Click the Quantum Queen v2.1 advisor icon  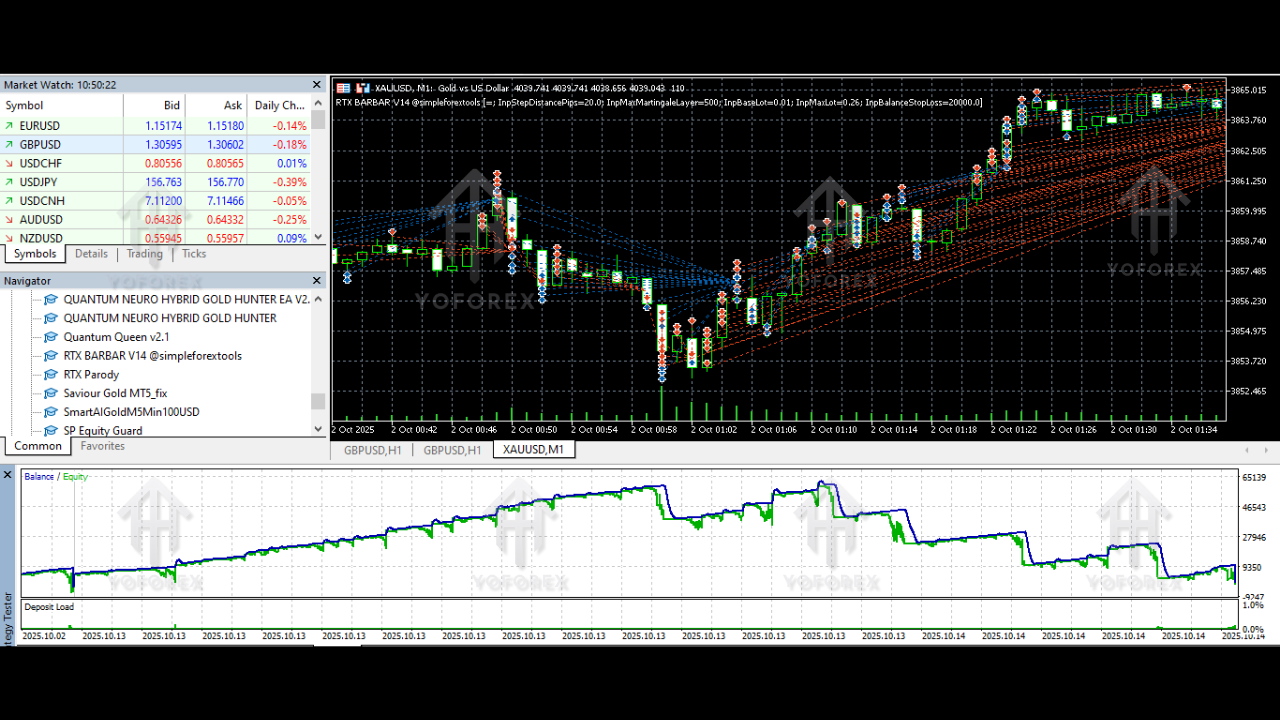click(51, 337)
